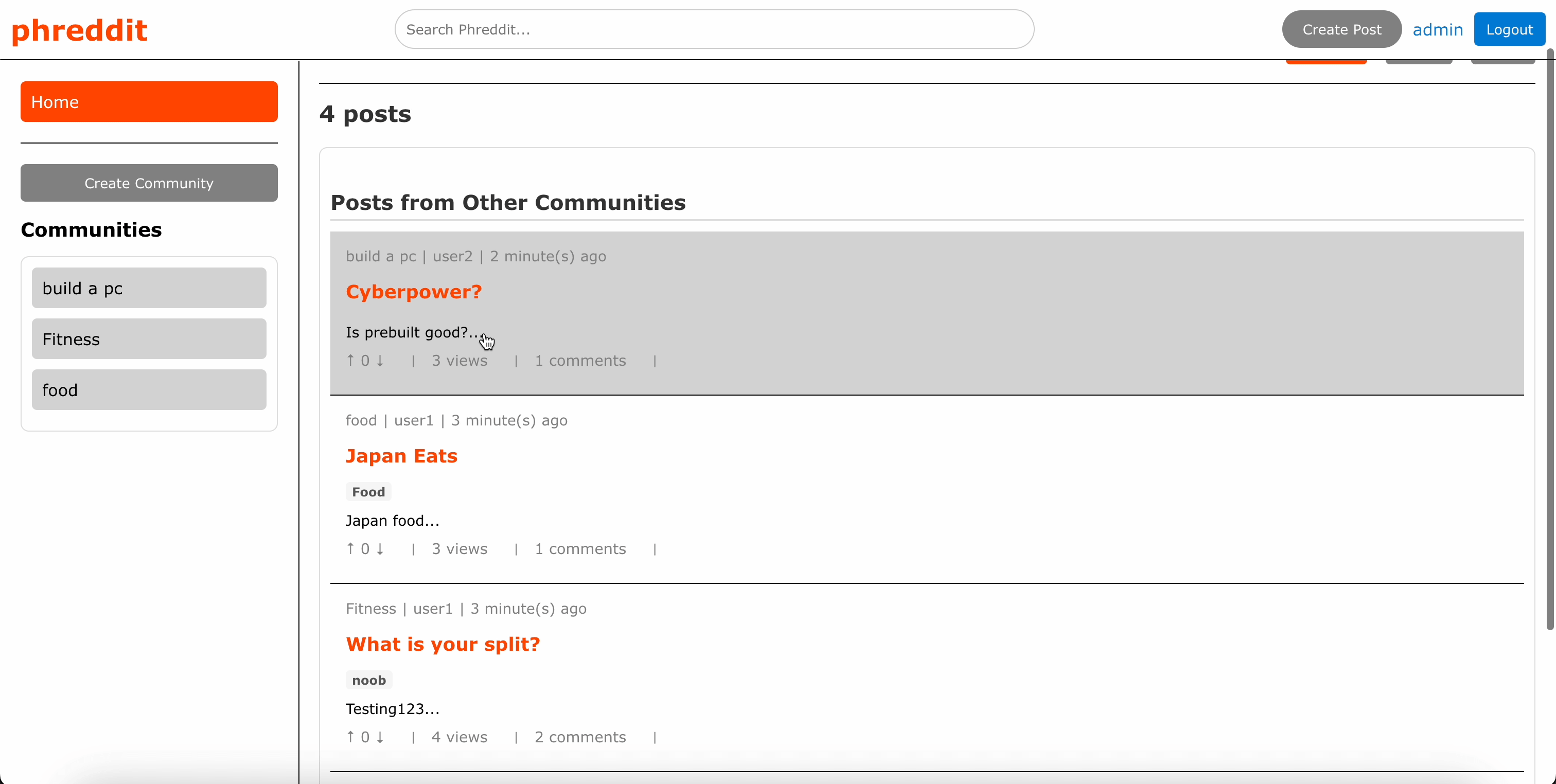
Task: Open the Fitness community
Action: point(149,338)
